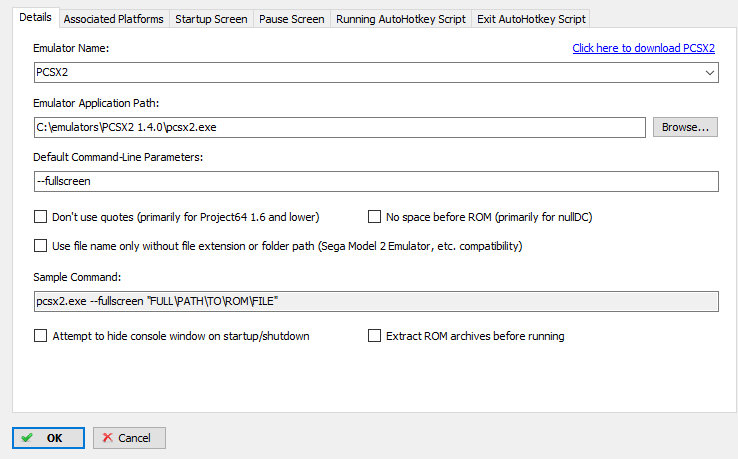
Task: Open the Running AutoHotkey Script tab
Action: [401, 19]
